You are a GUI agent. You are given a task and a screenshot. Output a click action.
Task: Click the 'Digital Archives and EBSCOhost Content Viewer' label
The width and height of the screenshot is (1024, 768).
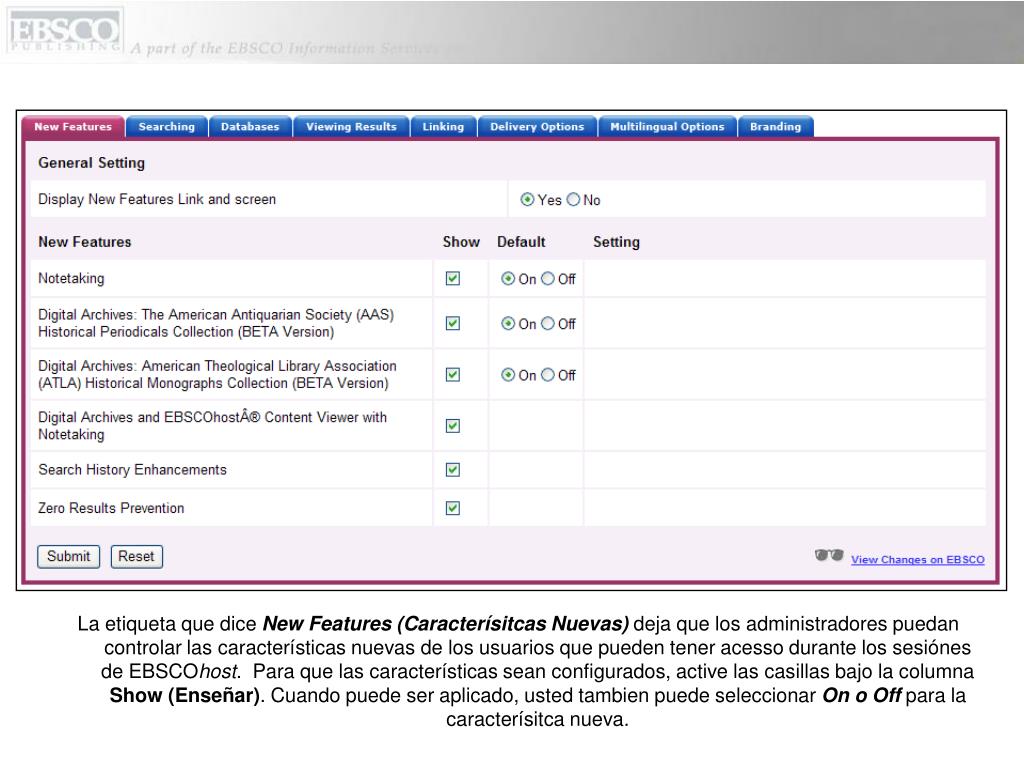(212, 426)
